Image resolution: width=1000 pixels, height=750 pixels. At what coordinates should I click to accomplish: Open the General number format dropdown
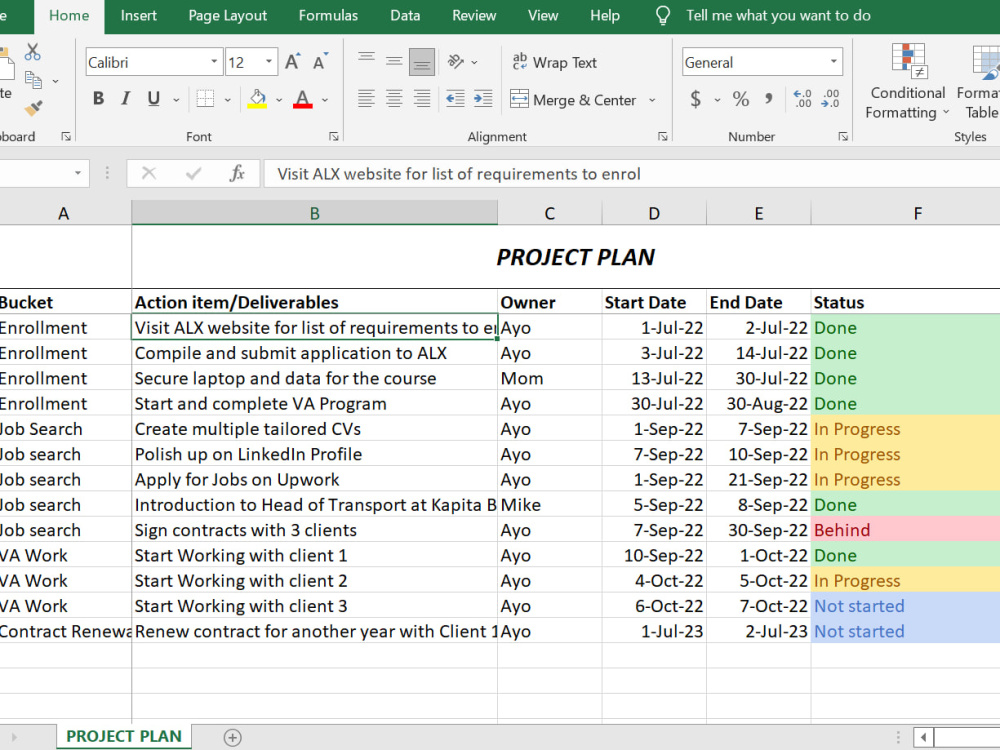point(834,62)
